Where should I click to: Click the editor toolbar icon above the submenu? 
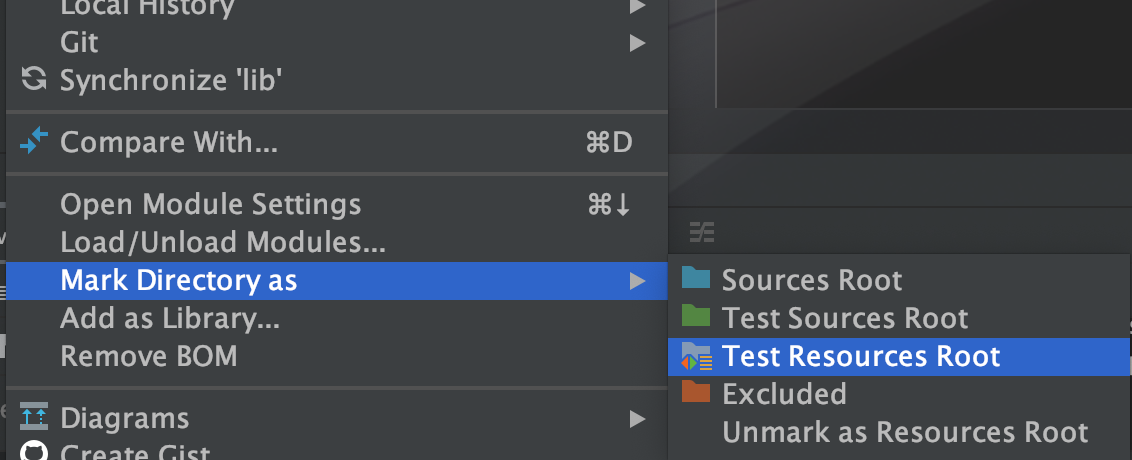702,233
